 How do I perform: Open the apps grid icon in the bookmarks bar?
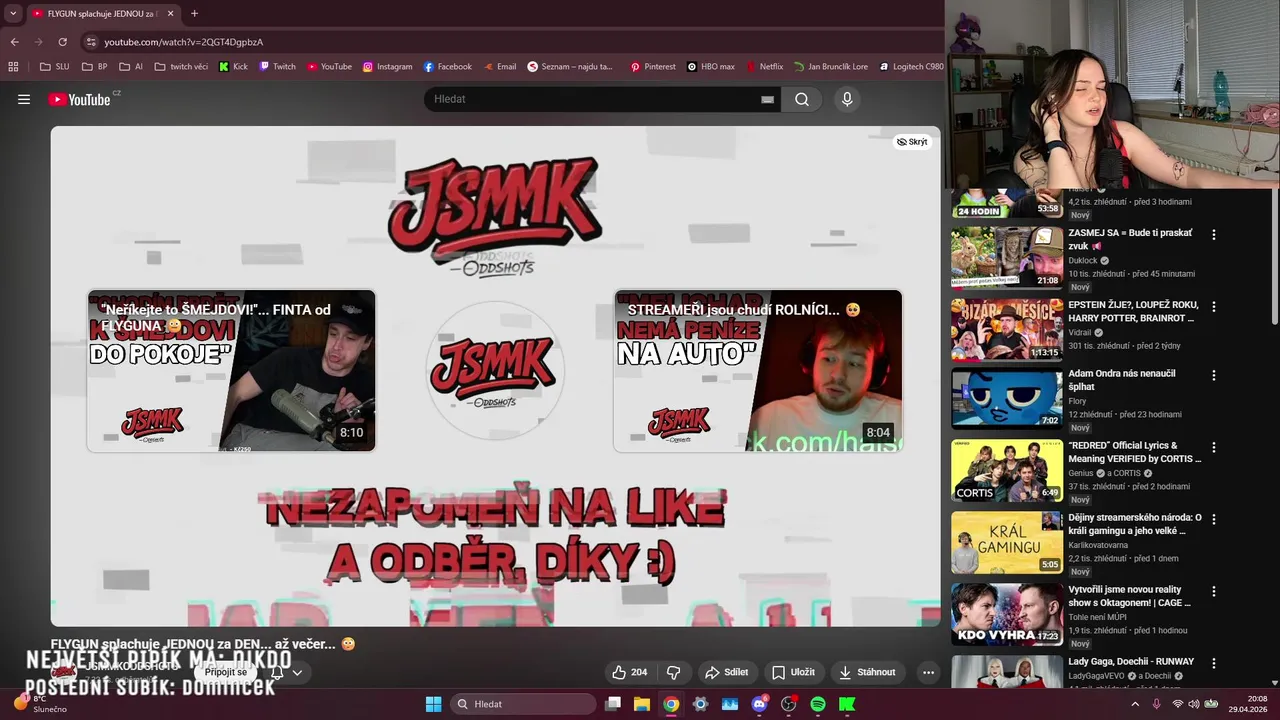[x=13, y=67]
